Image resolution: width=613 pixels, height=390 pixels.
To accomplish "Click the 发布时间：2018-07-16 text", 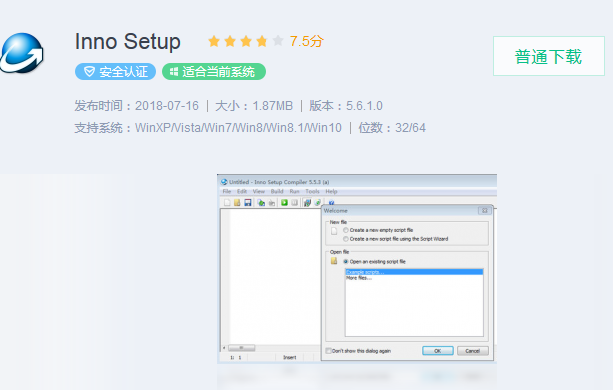I will pos(136,106).
